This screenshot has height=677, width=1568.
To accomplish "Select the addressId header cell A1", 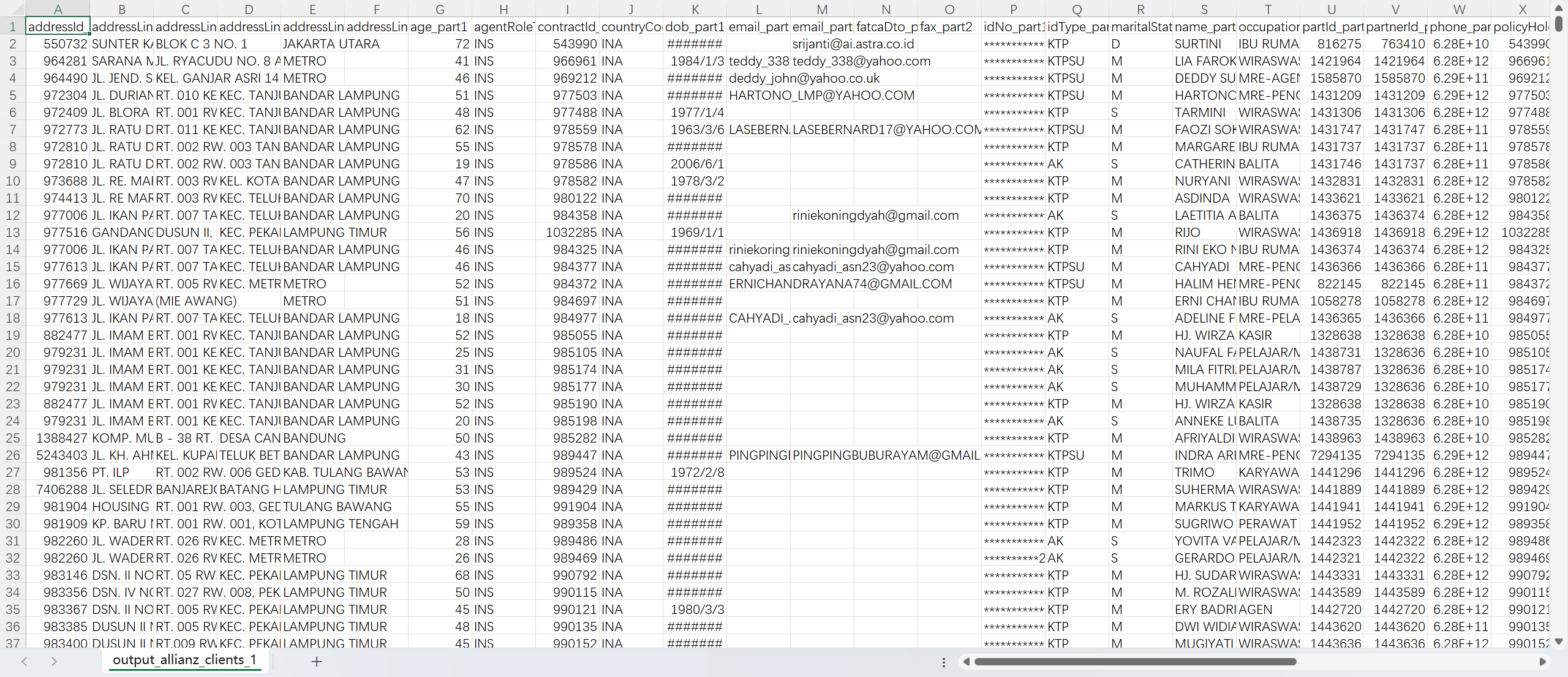I will (x=58, y=27).
